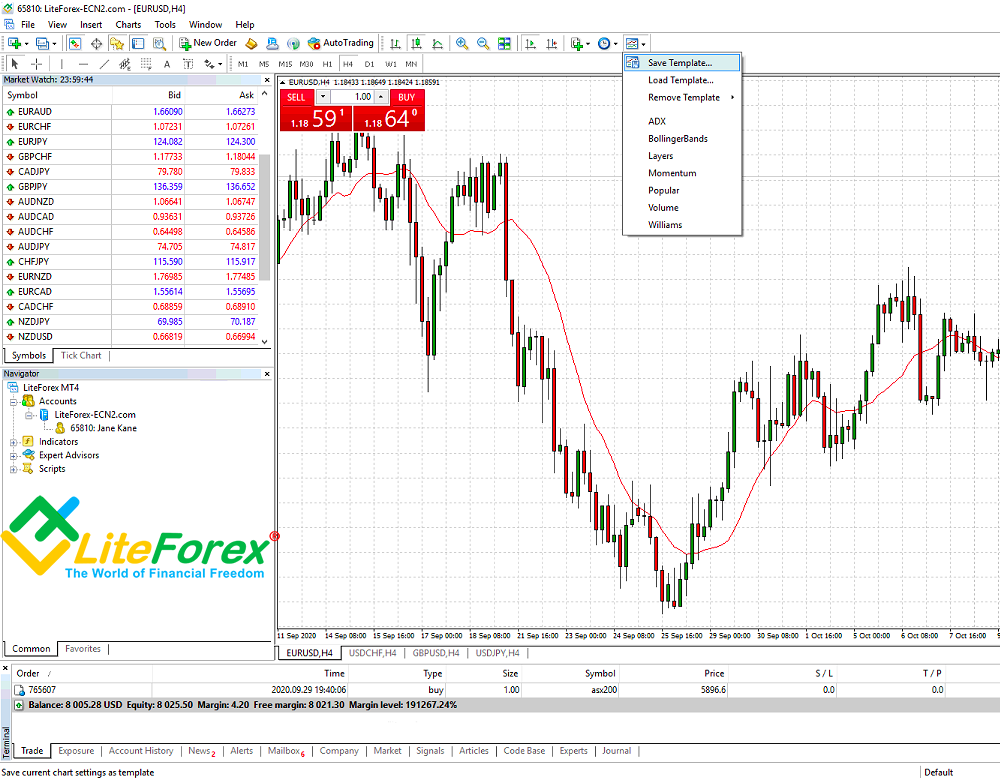Expand the Indicators tree node
This screenshot has width=1000, height=778.
tap(13, 442)
